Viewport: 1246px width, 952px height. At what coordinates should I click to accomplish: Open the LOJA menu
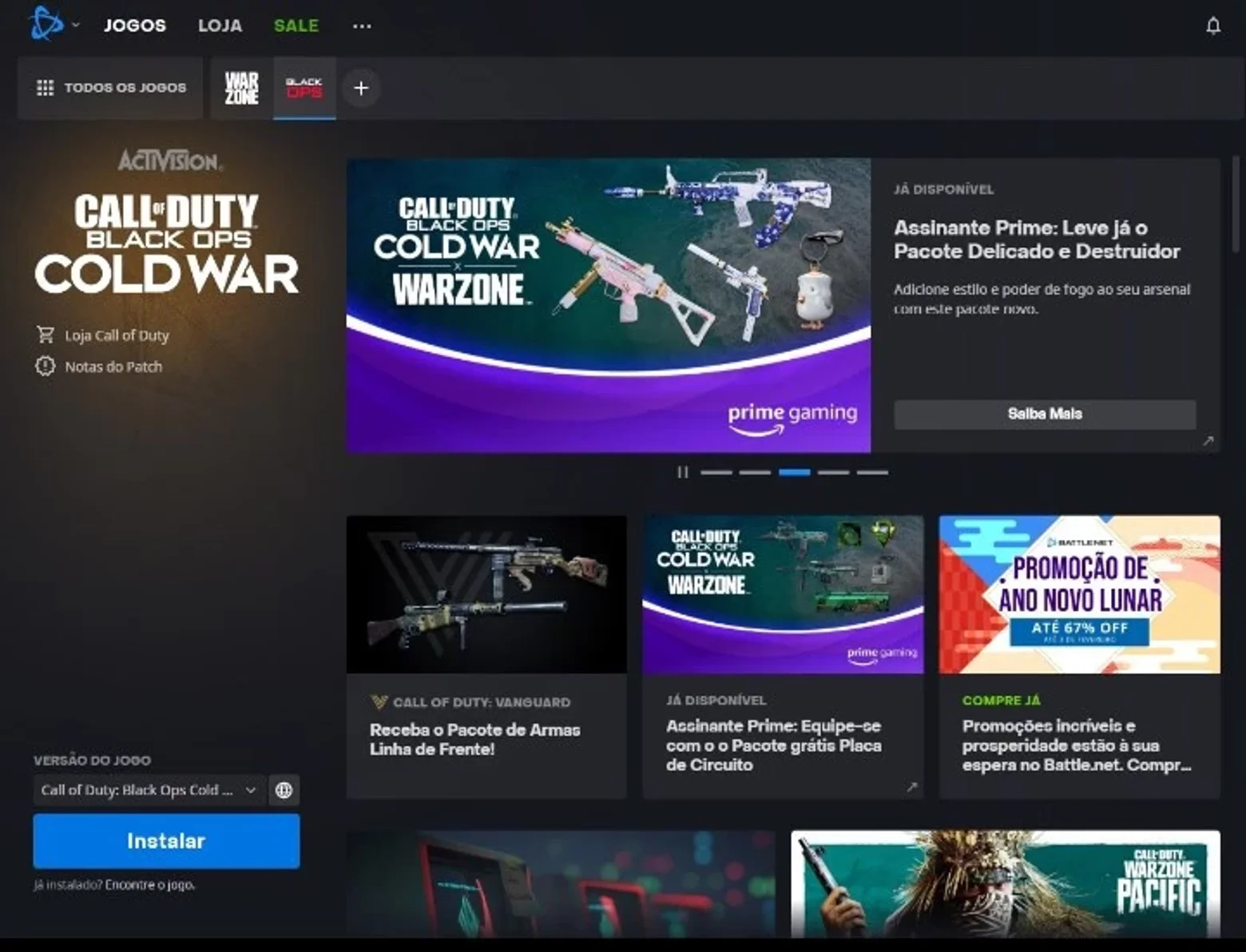[220, 26]
